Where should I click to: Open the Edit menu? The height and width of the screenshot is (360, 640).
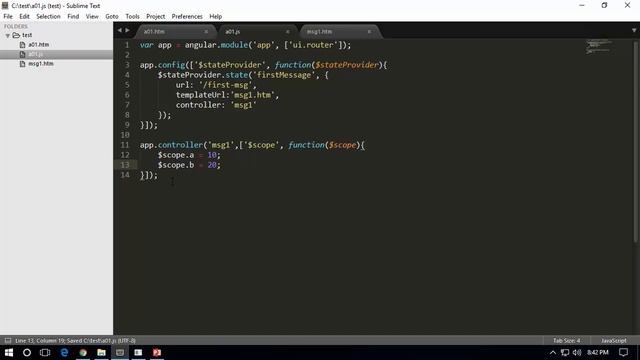point(24,16)
